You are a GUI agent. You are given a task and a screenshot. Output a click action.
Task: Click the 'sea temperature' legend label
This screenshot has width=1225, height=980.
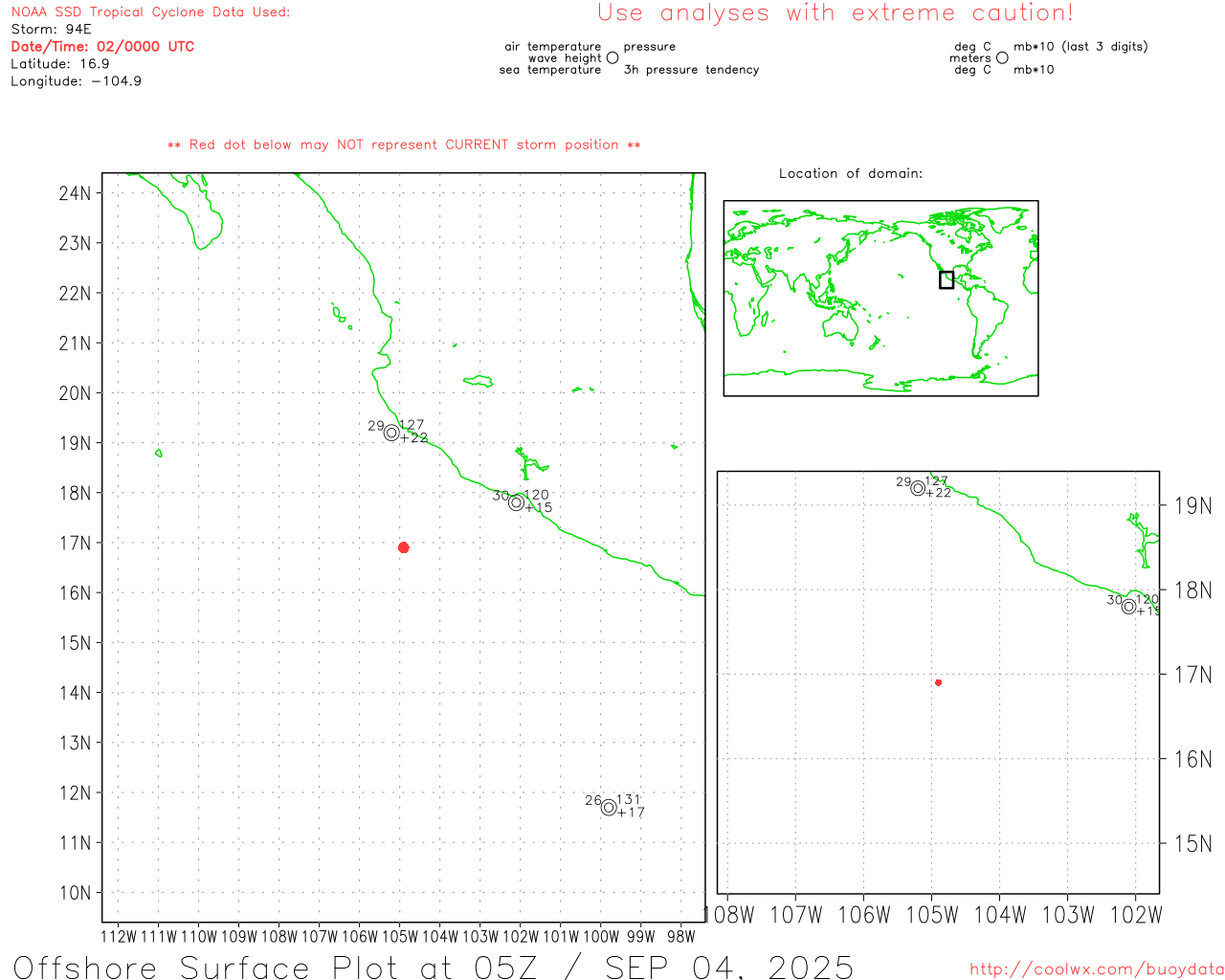tap(550, 70)
